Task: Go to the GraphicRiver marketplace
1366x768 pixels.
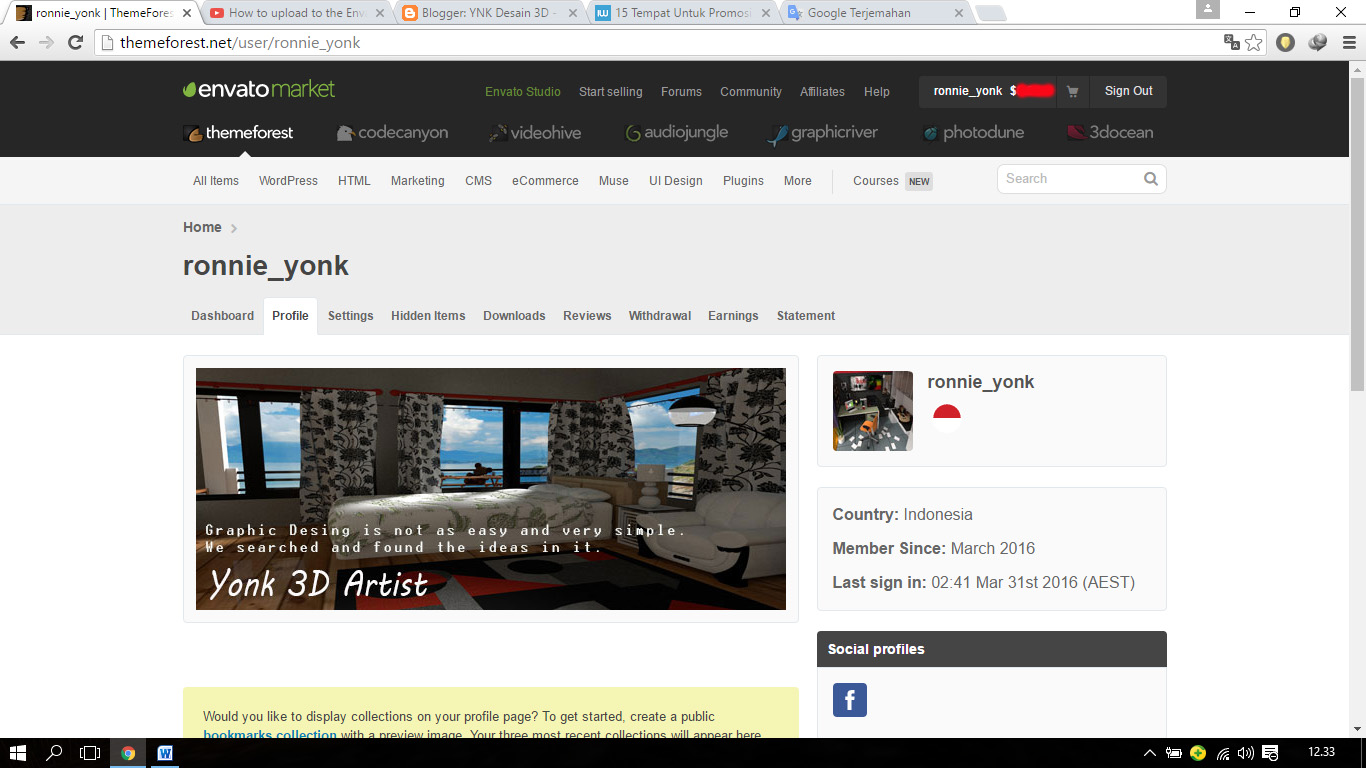Action: [823, 133]
